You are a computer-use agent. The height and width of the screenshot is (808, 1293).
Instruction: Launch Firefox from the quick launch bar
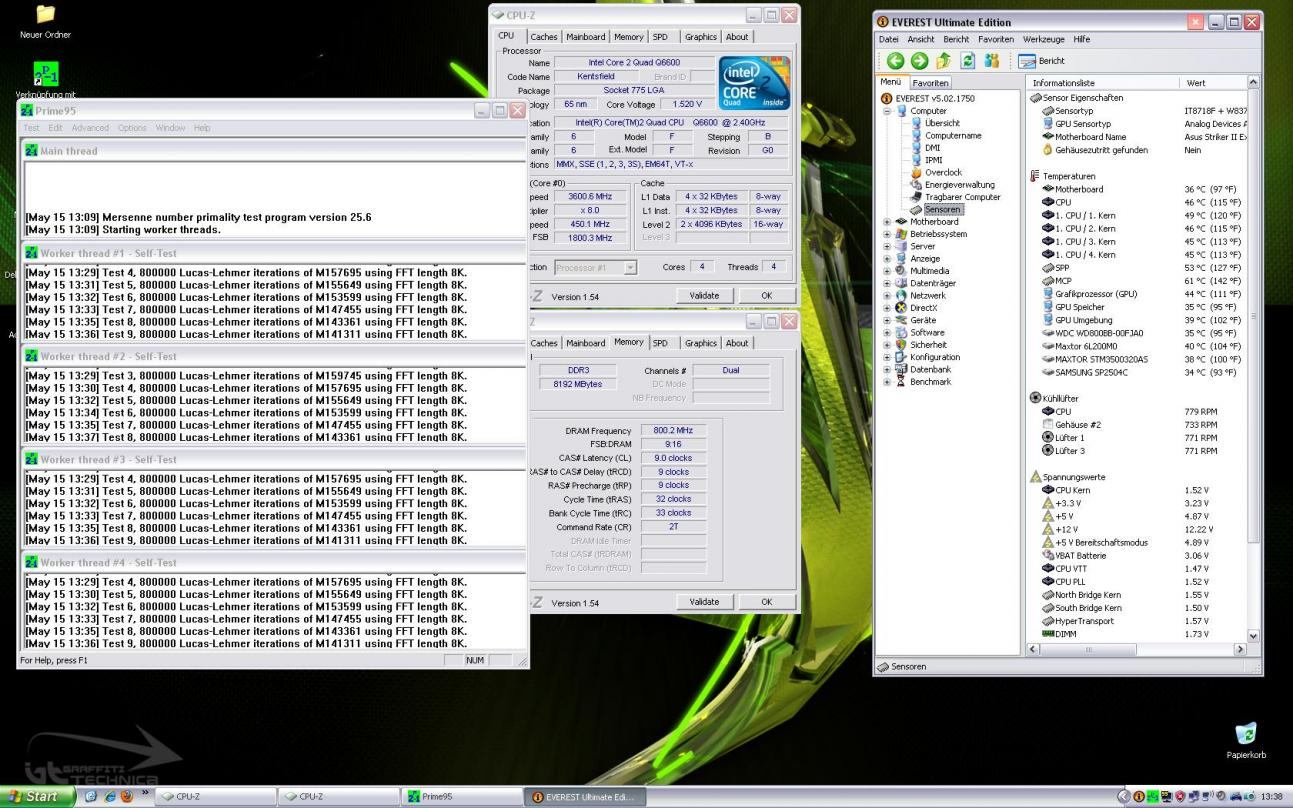[125, 796]
